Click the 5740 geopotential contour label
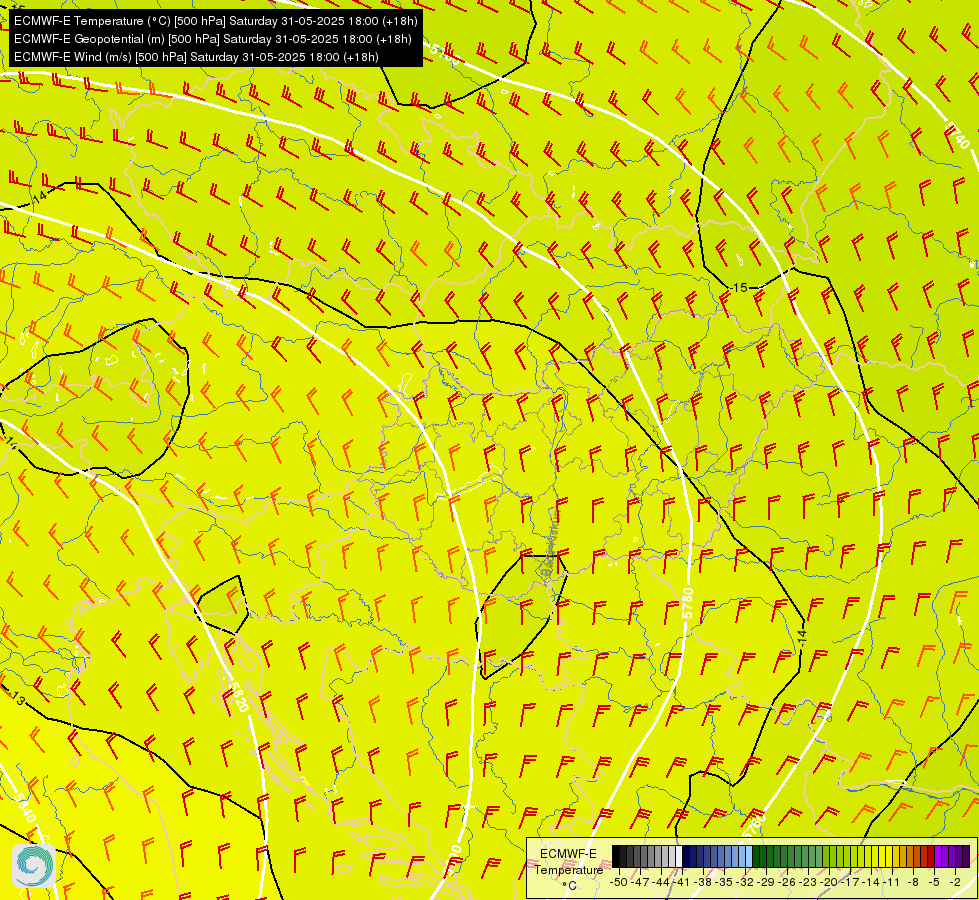 click(x=957, y=136)
